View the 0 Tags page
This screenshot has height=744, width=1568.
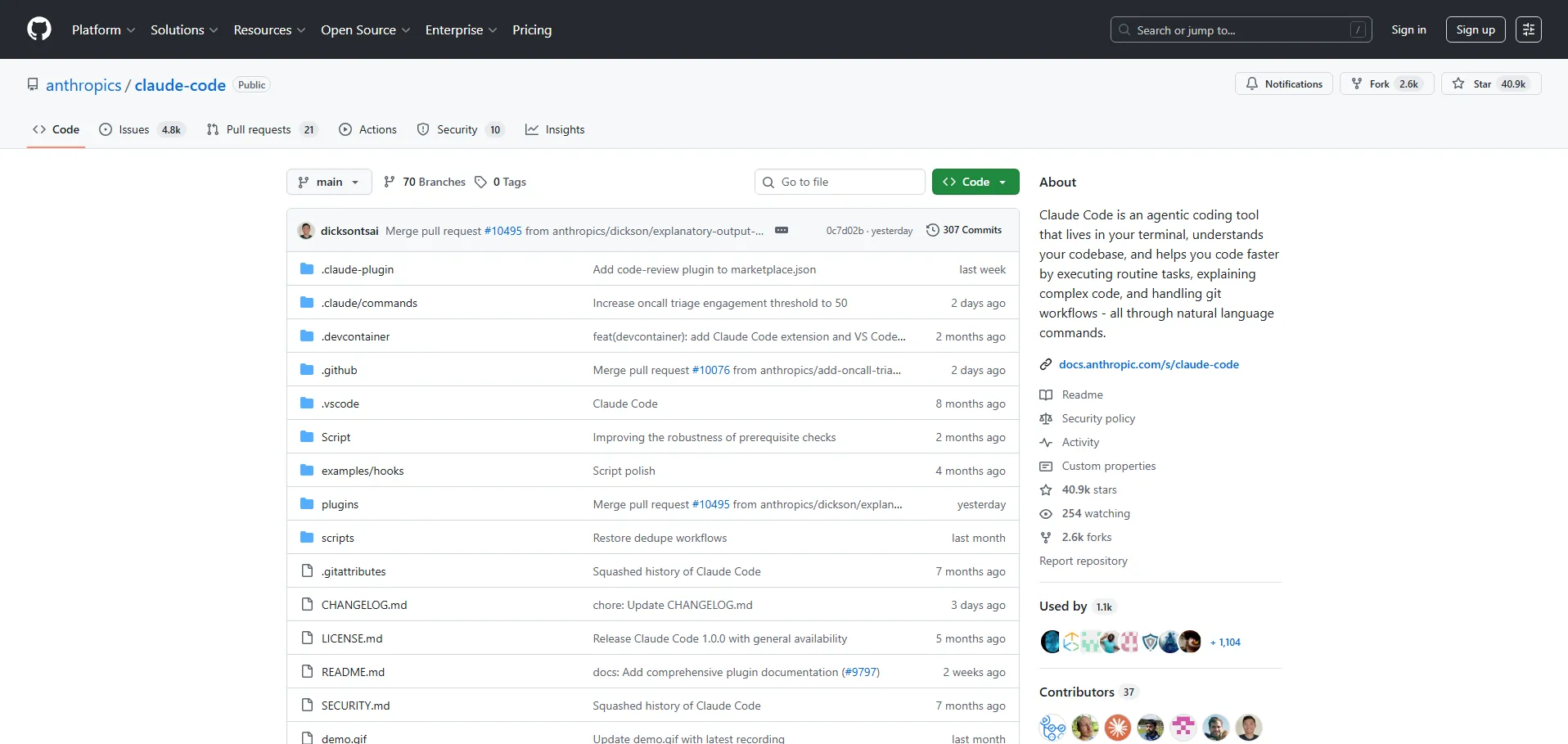pyautogui.click(x=501, y=182)
